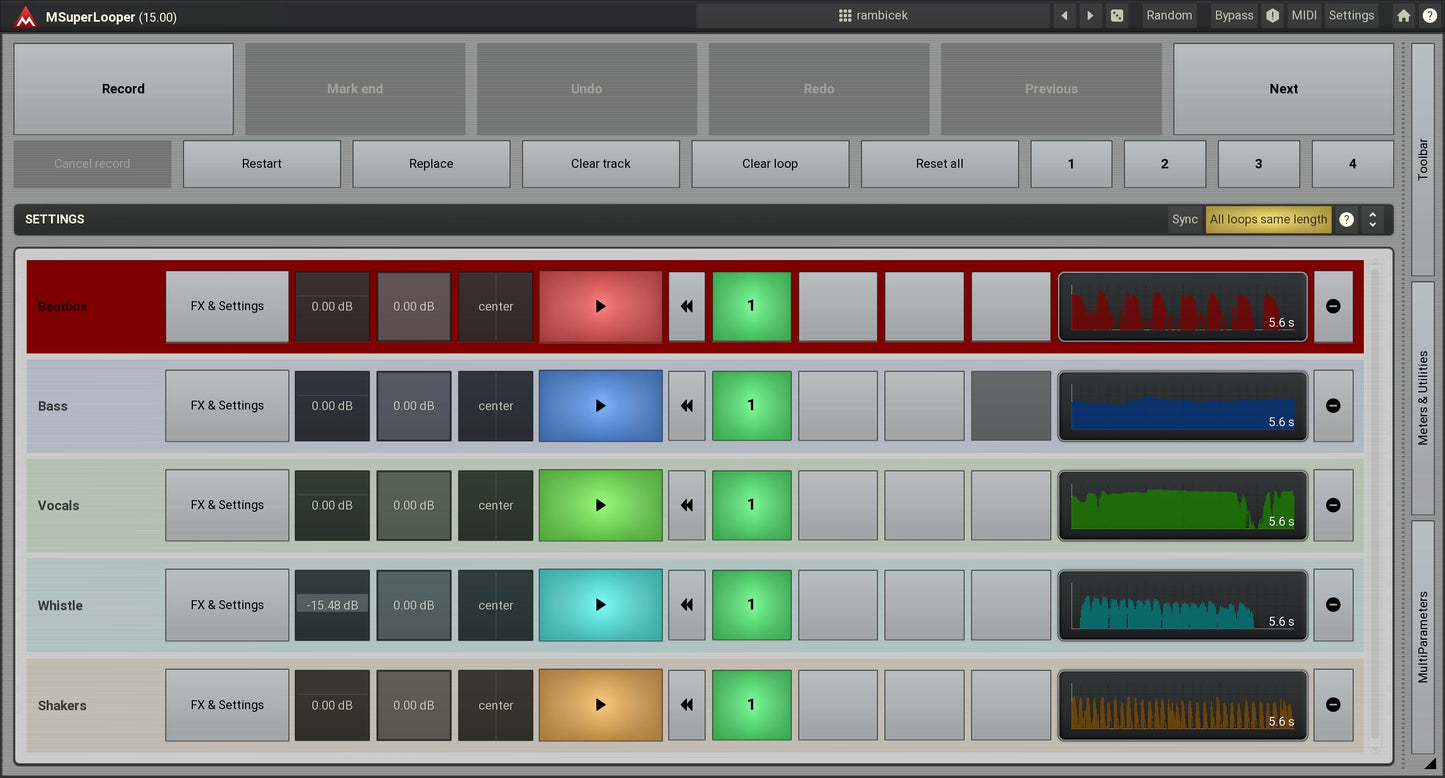1445x778 pixels.
Task: Open the rambicek preset selector
Action: [872, 16]
